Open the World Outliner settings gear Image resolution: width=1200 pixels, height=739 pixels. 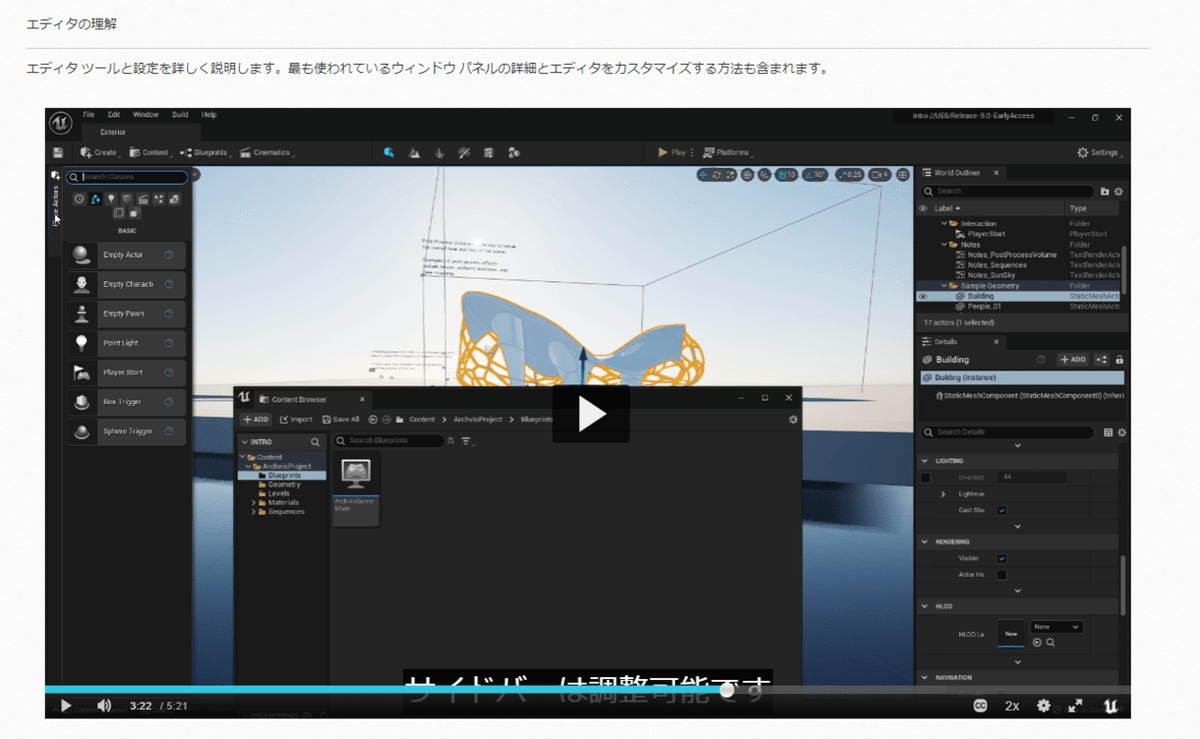click(x=1118, y=191)
